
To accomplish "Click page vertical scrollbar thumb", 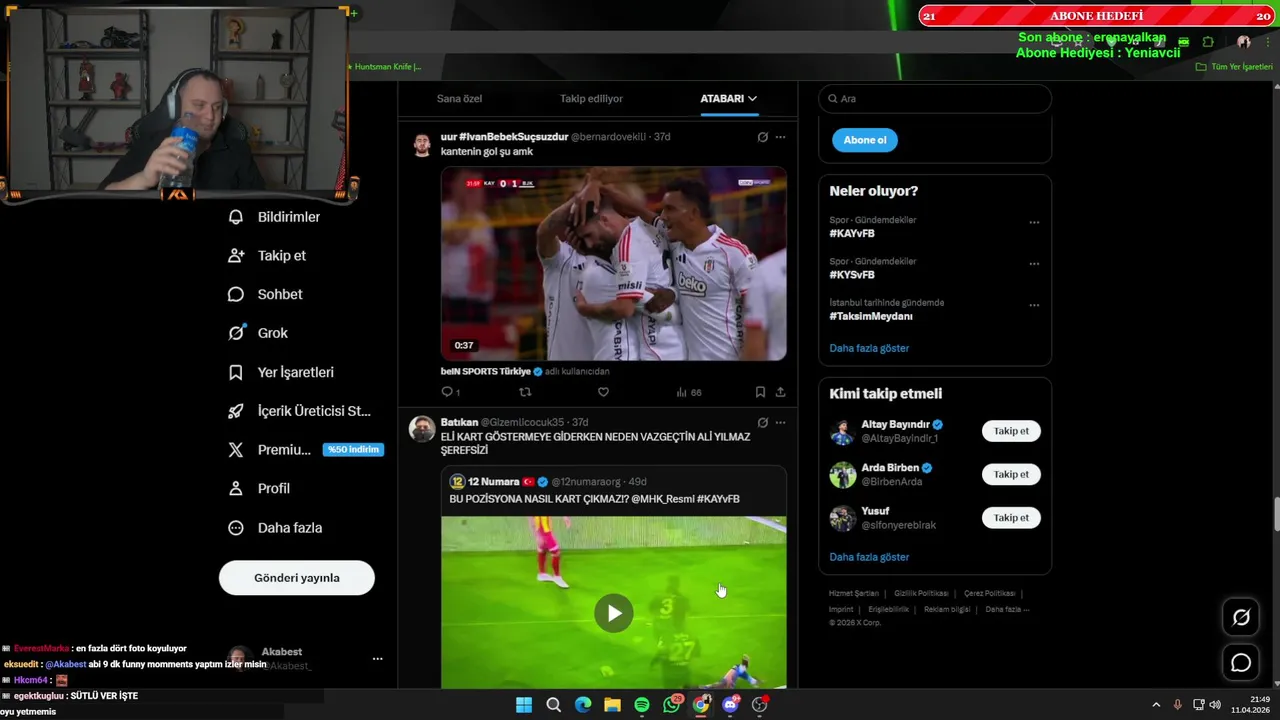I will click(x=1276, y=514).
